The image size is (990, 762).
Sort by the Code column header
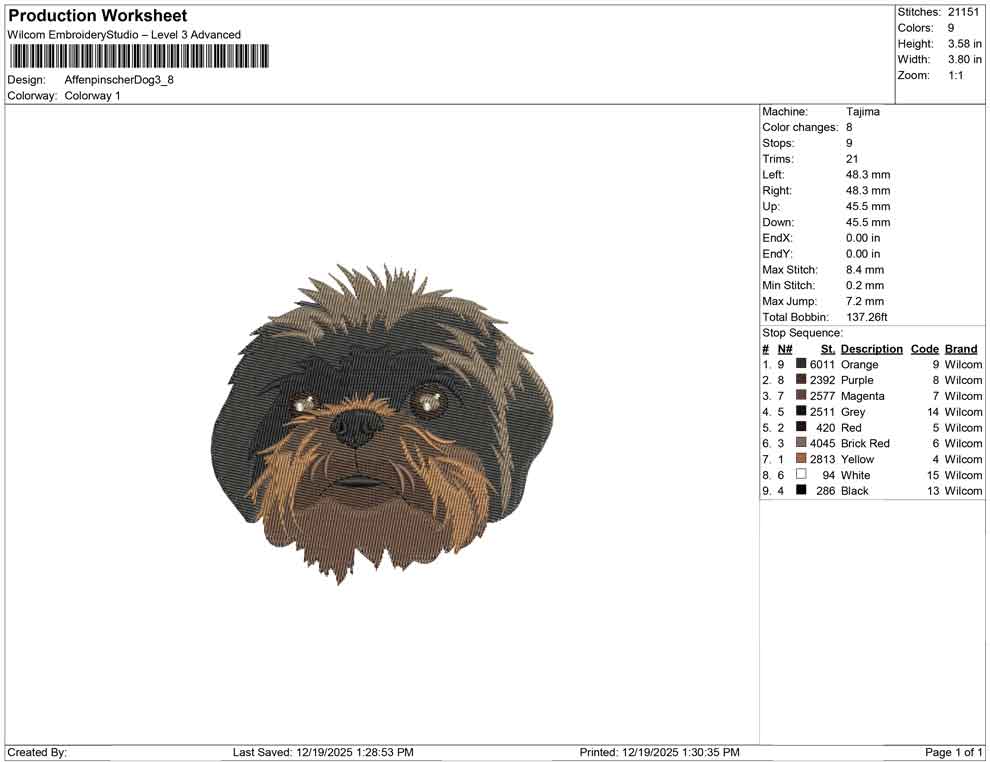(x=925, y=348)
